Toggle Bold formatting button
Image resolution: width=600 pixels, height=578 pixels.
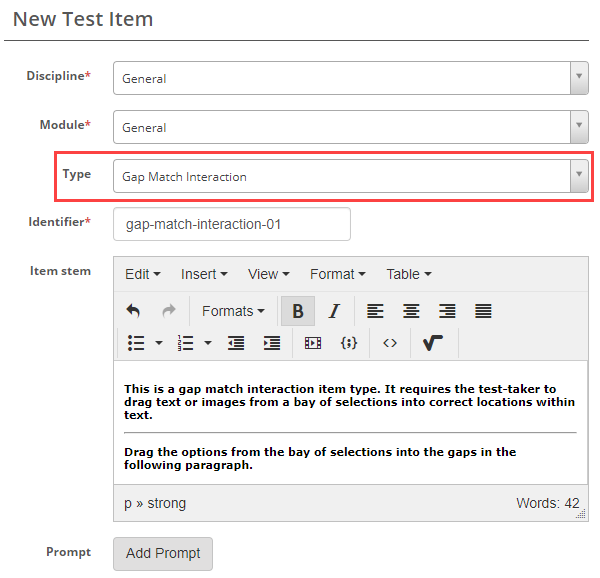point(298,311)
